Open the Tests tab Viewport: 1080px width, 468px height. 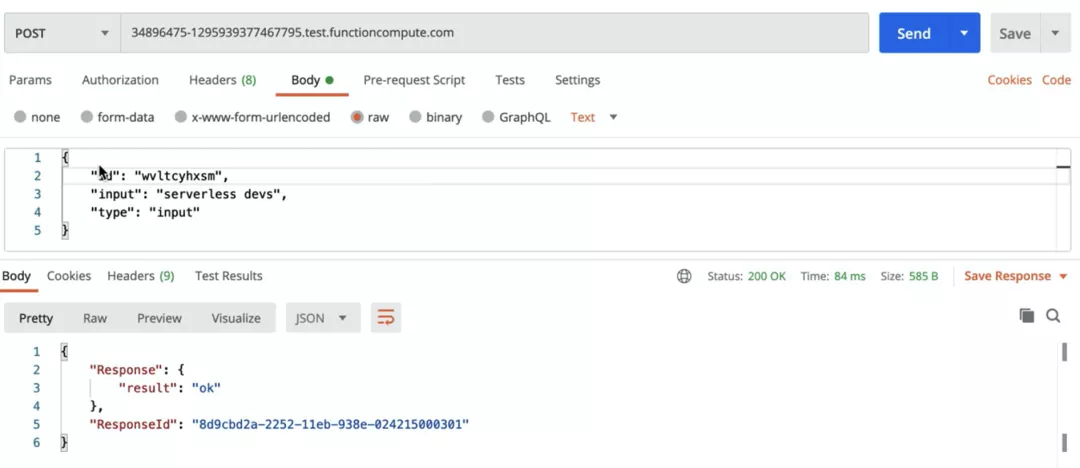pos(510,80)
